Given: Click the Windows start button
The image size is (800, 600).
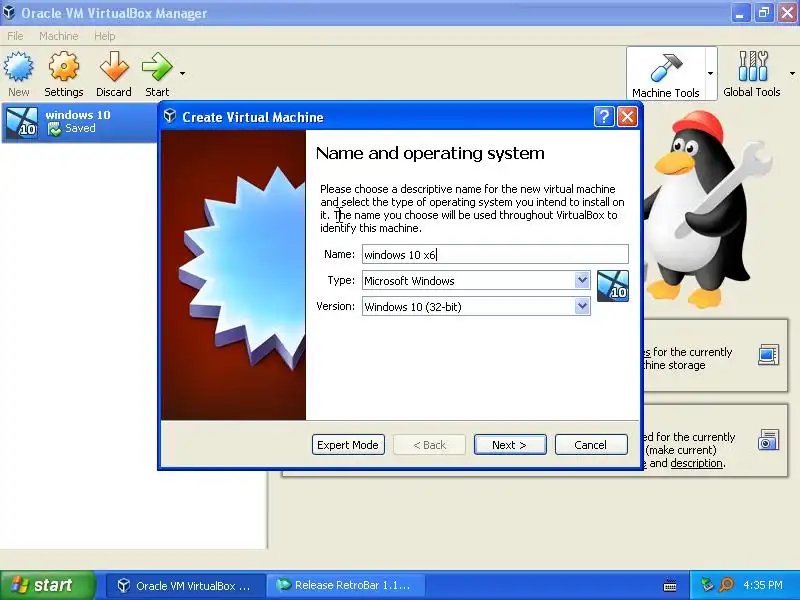Looking at the screenshot, I should tap(47, 585).
